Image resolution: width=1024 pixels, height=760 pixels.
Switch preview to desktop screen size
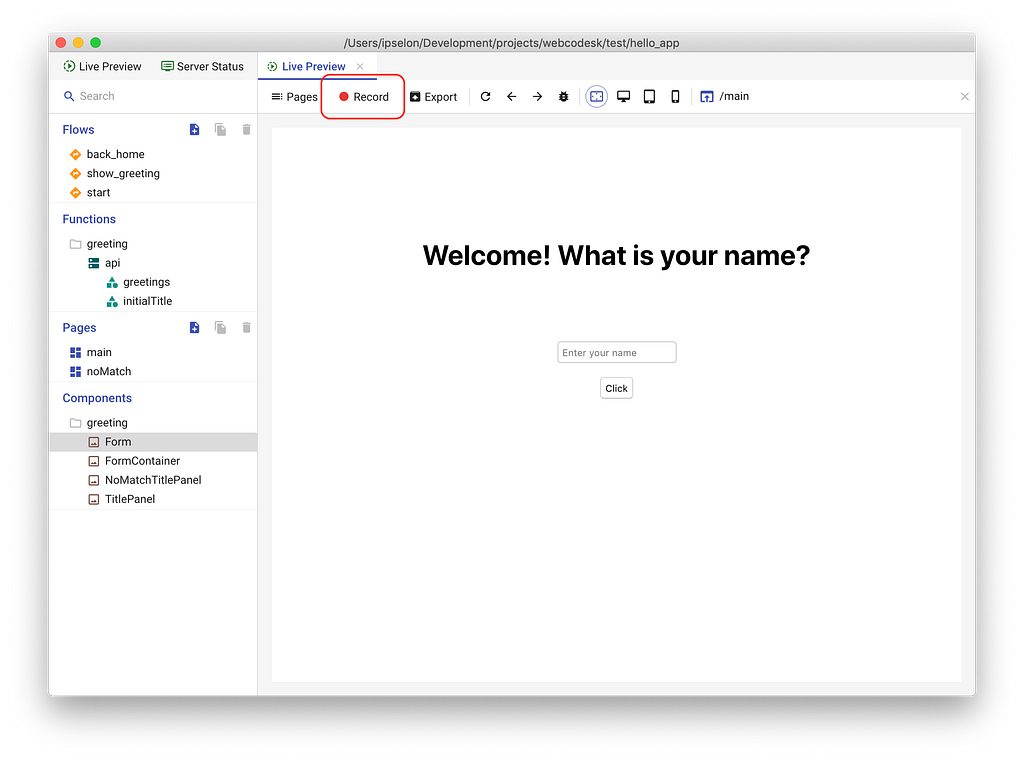pyautogui.click(x=624, y=97)
